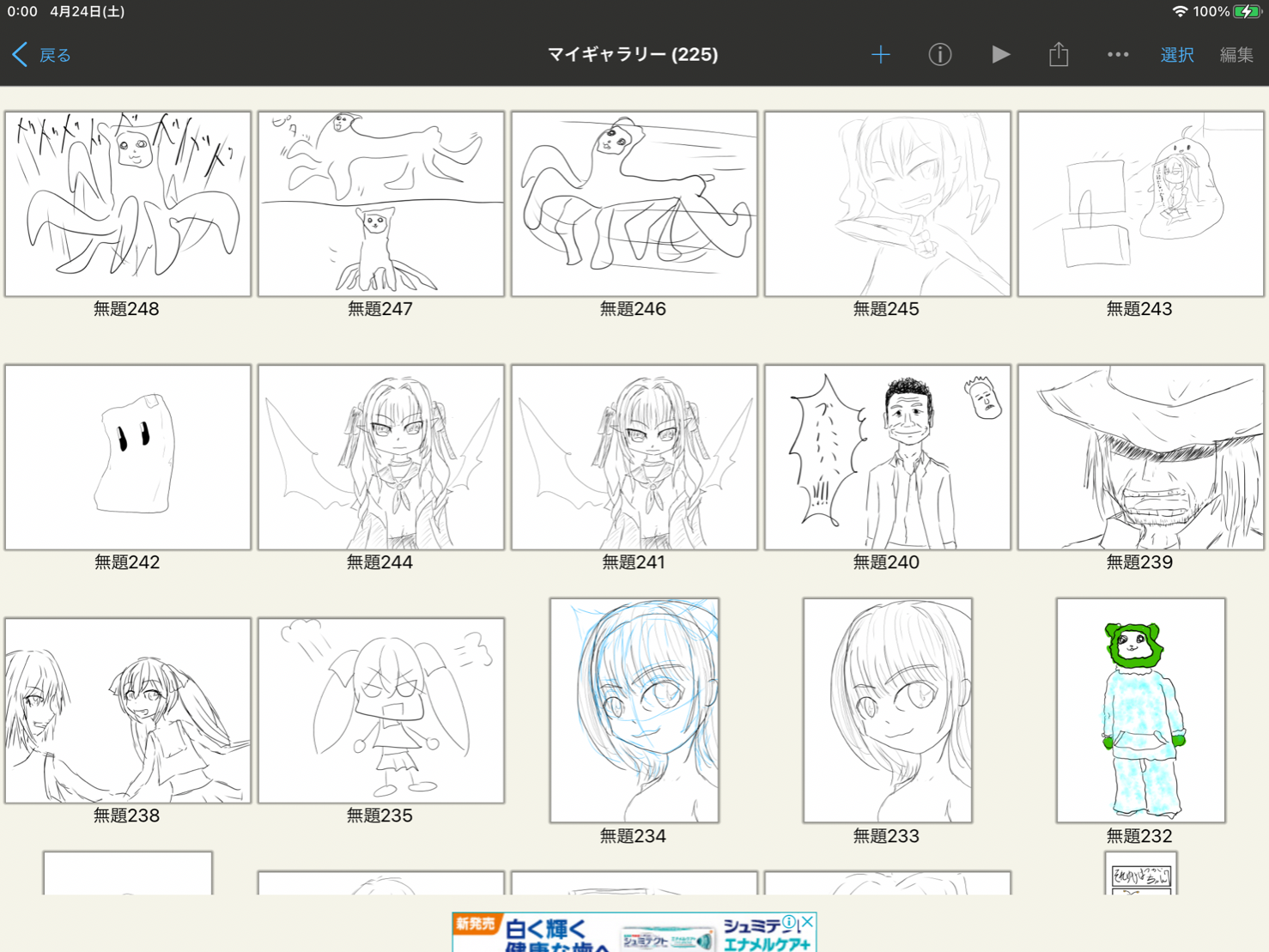Viewport: 1269px width, 952px height.
Task: Select the 無題240 title label
Action: click(886, 562)
